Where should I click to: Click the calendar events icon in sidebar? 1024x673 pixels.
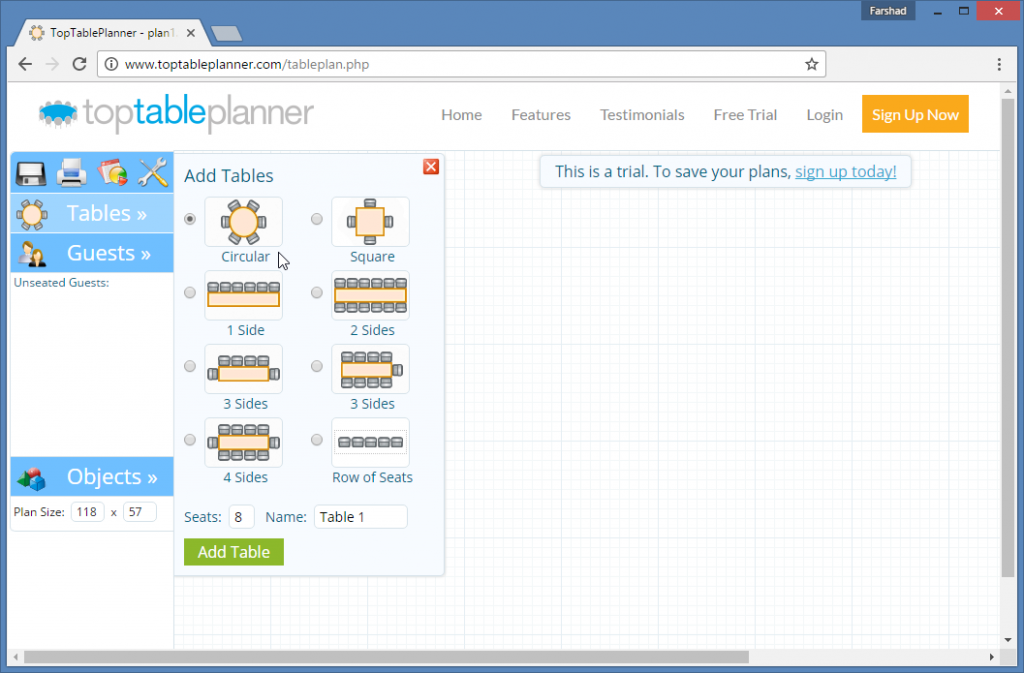[112, 173]
